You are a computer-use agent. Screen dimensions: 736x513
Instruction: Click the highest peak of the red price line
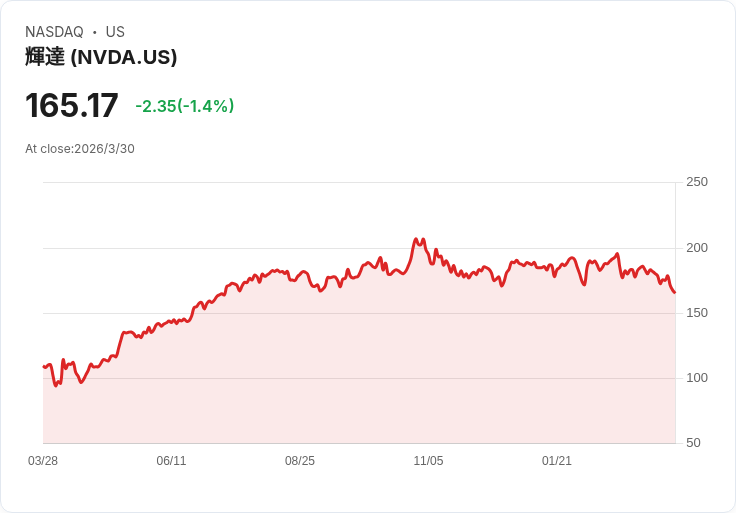pyautogui.click(x=415, y=240)
